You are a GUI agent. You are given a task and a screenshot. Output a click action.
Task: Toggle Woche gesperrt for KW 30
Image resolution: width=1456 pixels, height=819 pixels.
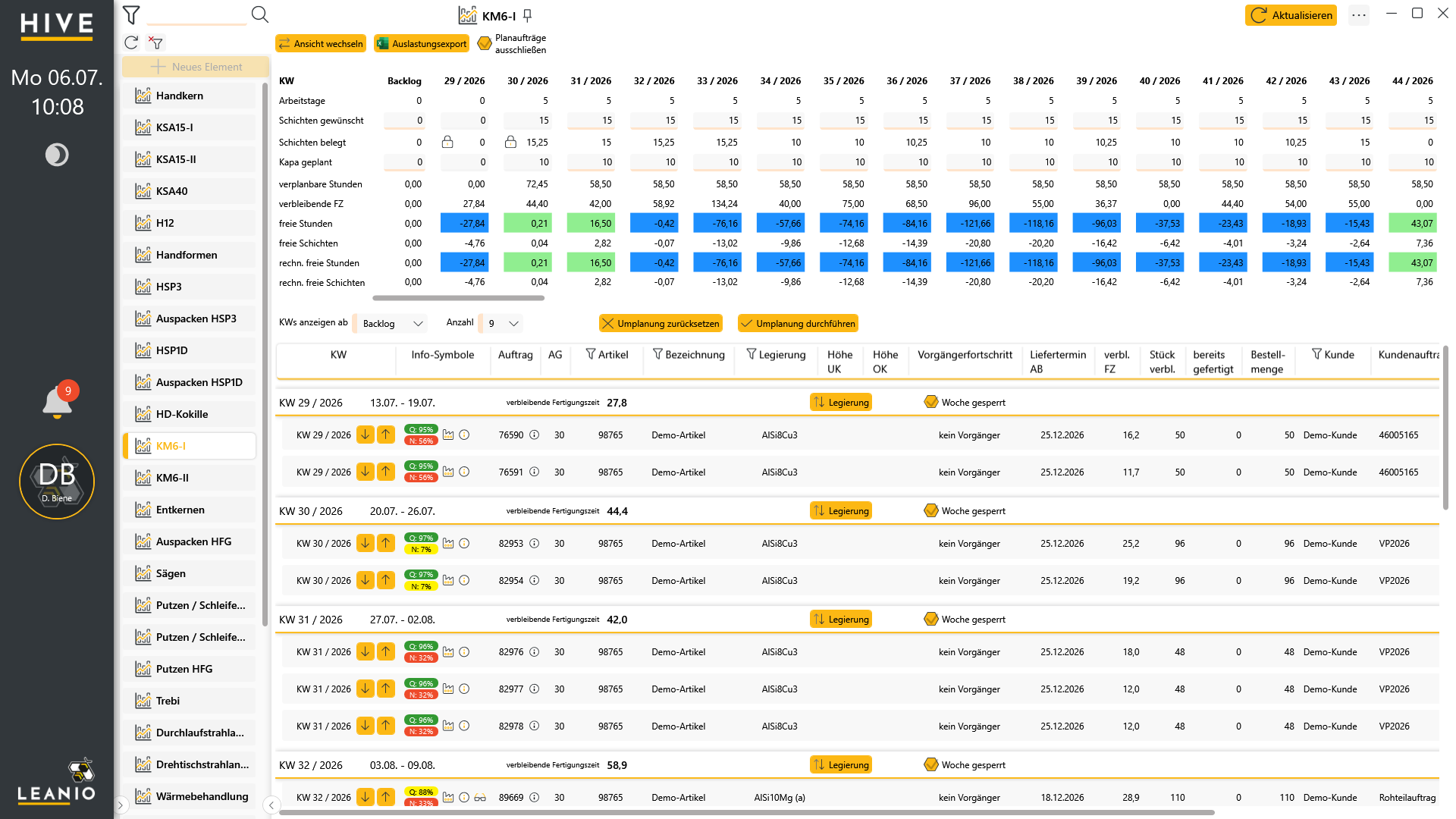[x=931, y=510]
